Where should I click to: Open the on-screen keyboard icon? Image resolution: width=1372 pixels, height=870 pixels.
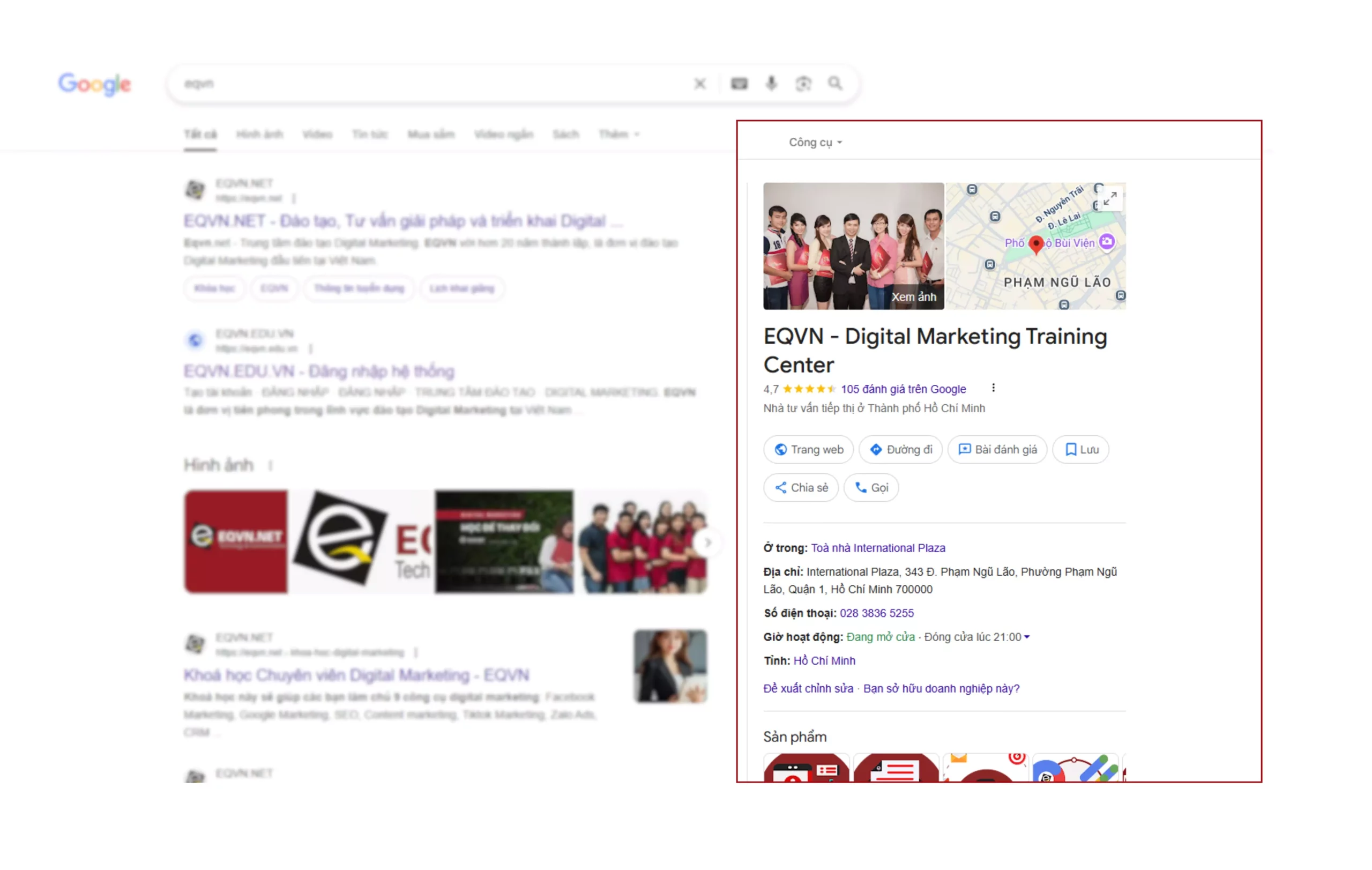pos(739,84)
